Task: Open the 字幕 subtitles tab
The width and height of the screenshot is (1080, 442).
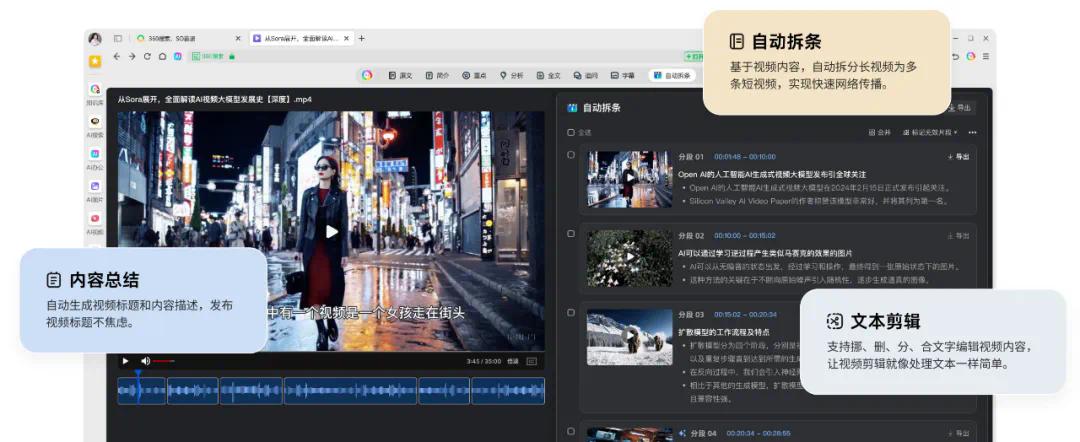Action: [622, 75]
